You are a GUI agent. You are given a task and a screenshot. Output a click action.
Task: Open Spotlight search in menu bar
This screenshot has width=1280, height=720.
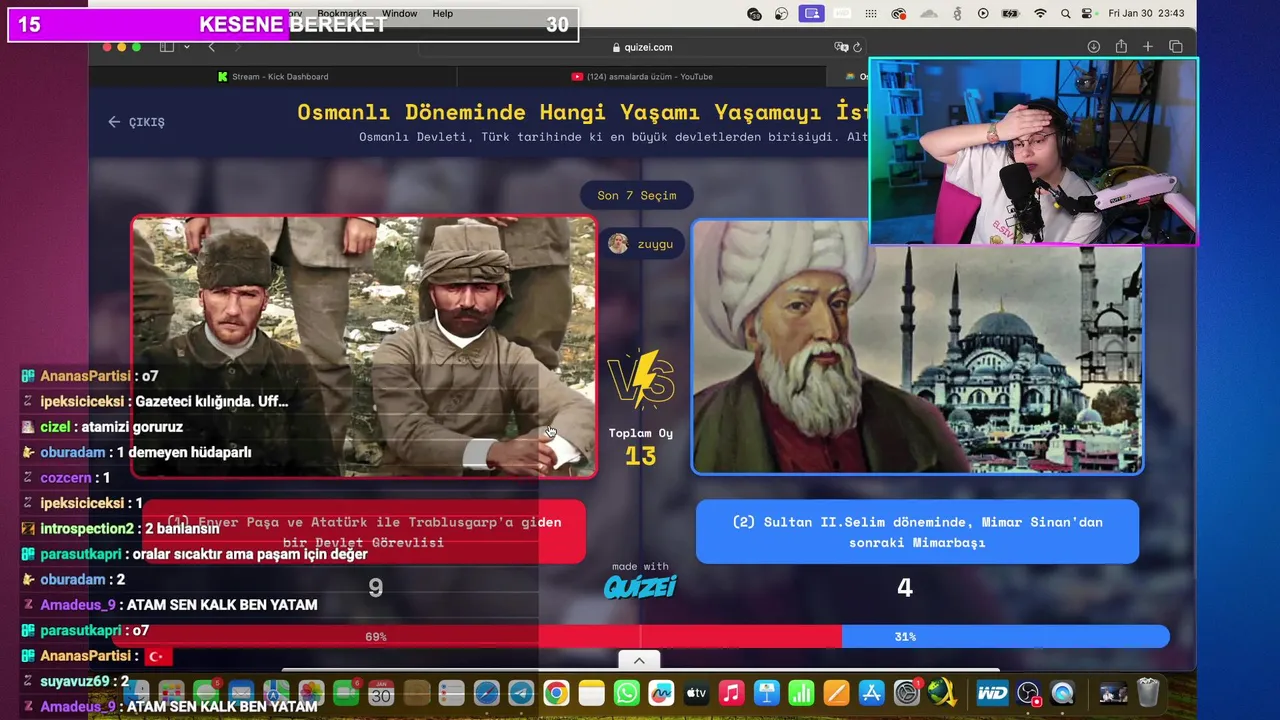point(1065,13)
